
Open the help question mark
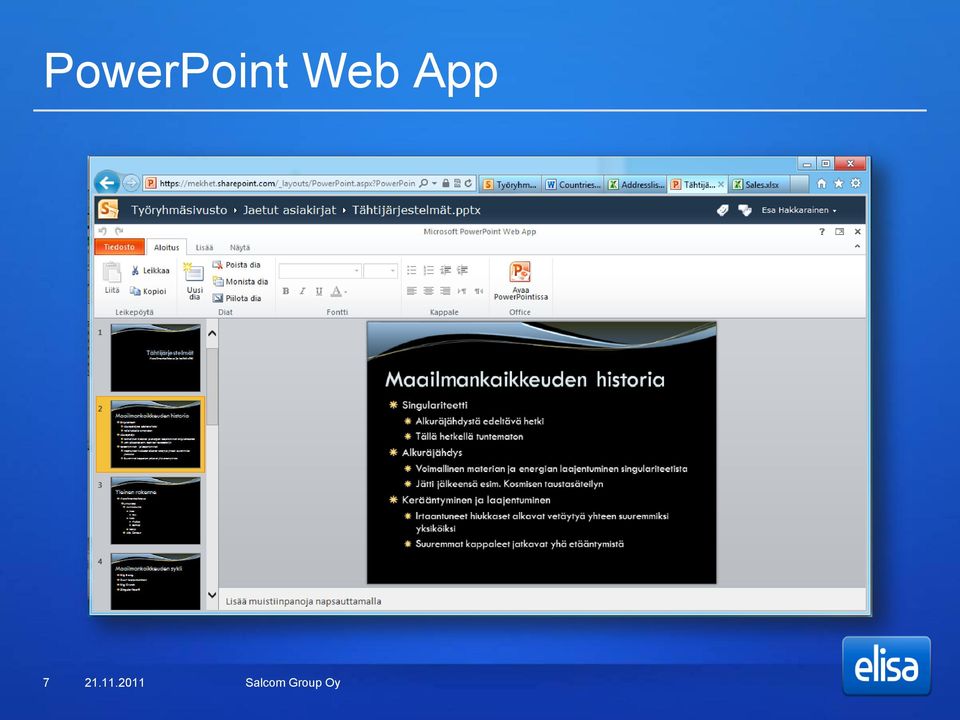[822, 231]
